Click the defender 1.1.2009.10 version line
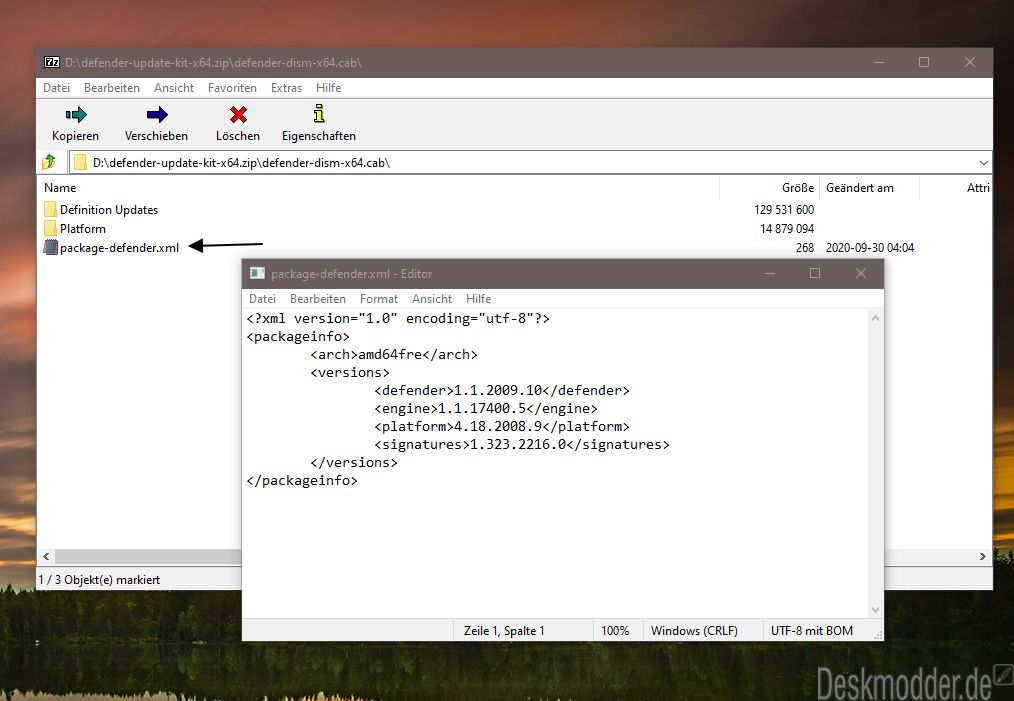 point(501,391)
